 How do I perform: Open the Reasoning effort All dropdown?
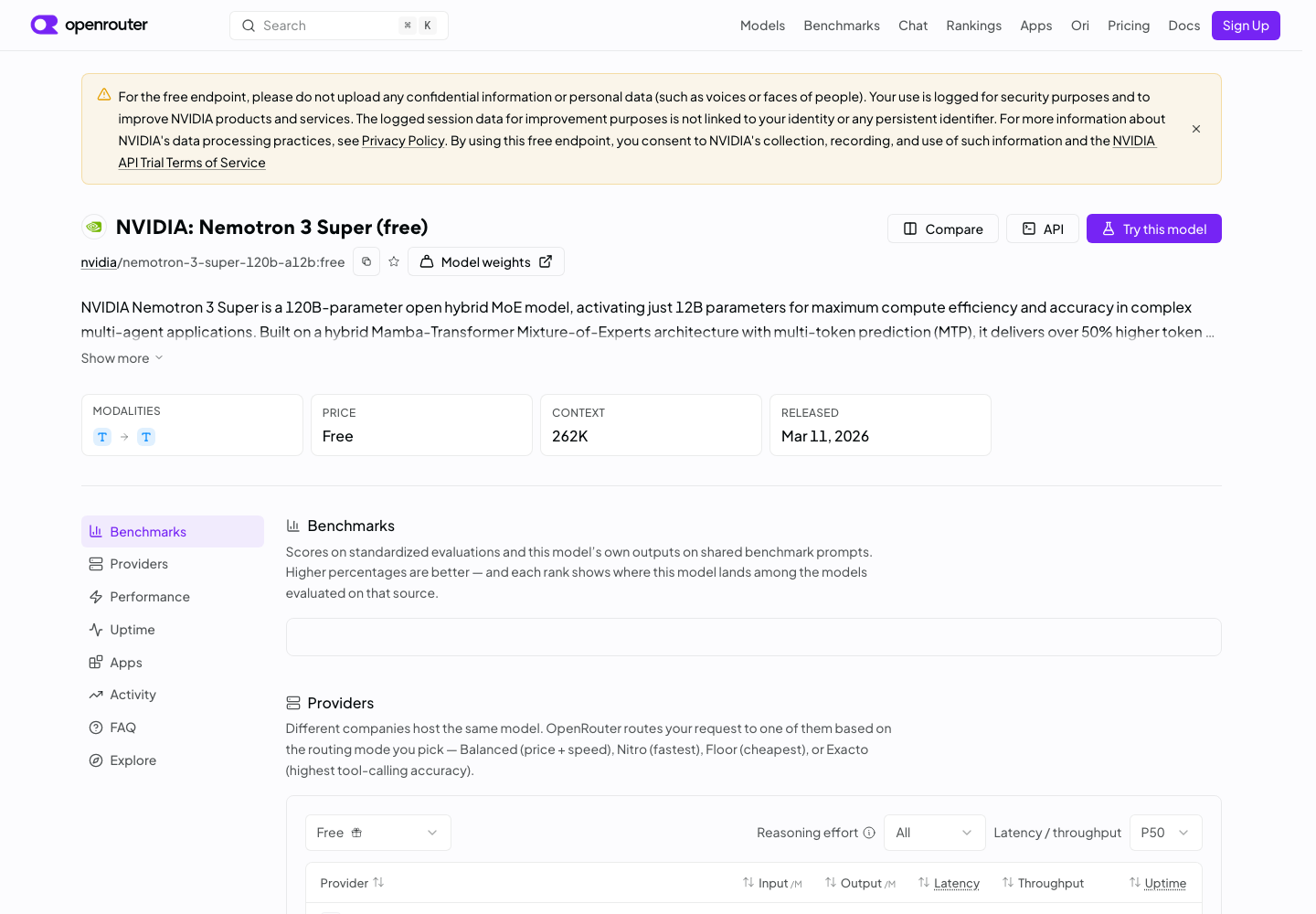(x=935, y=833)
